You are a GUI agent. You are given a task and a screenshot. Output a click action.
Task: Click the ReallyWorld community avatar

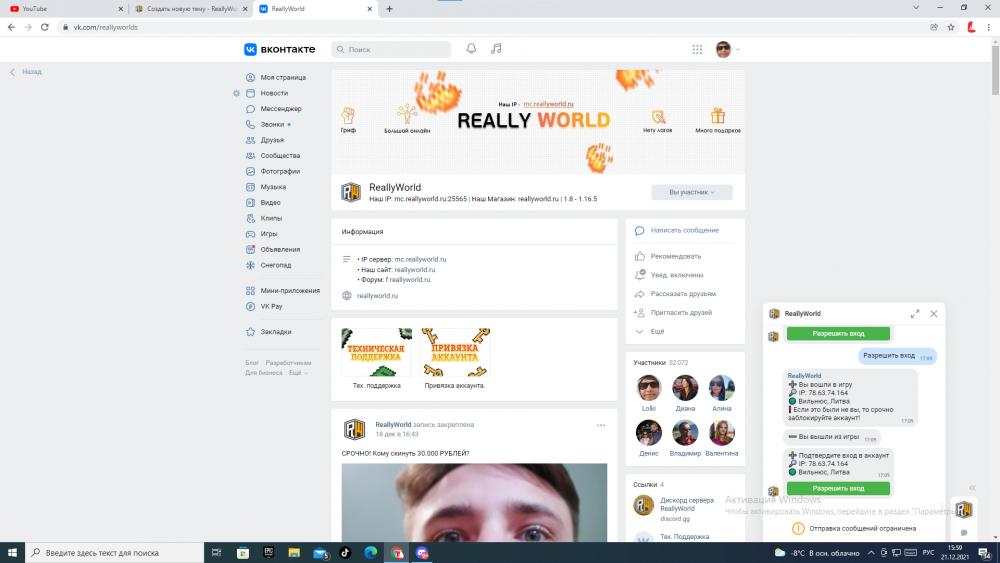coord(351,192)
